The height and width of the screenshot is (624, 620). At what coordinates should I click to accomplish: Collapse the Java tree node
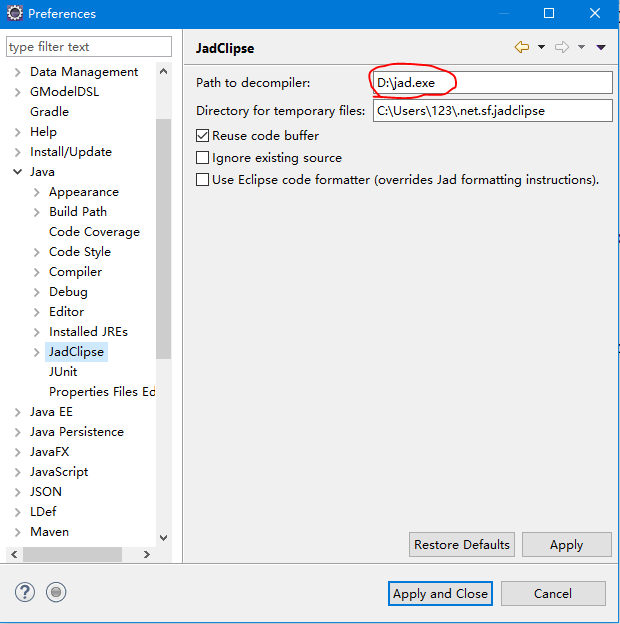pyautogui.click(x=18, y=172)
